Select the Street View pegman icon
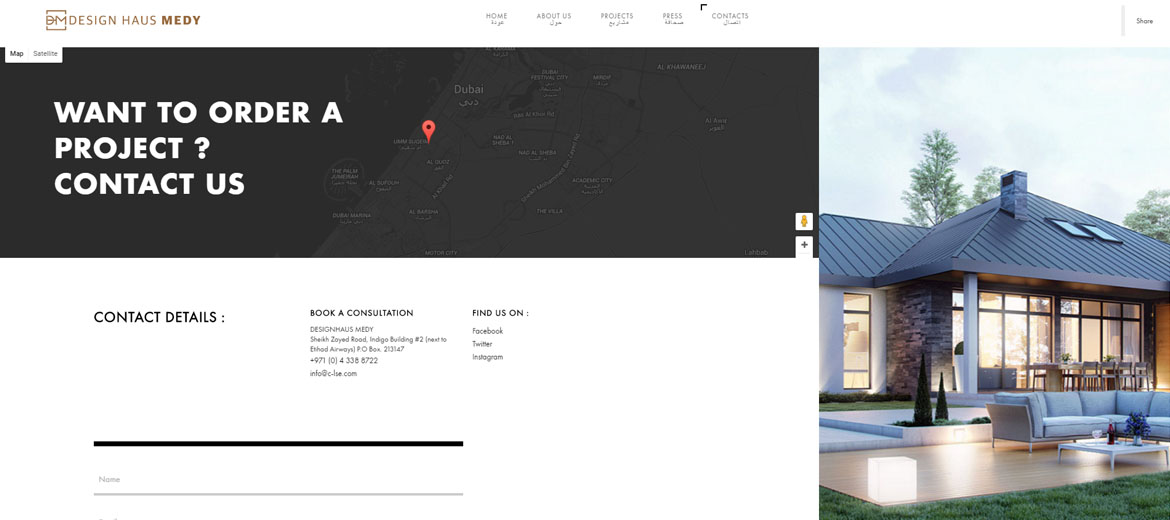Screen dimensions: 1170x520 (x=803, y=221)
